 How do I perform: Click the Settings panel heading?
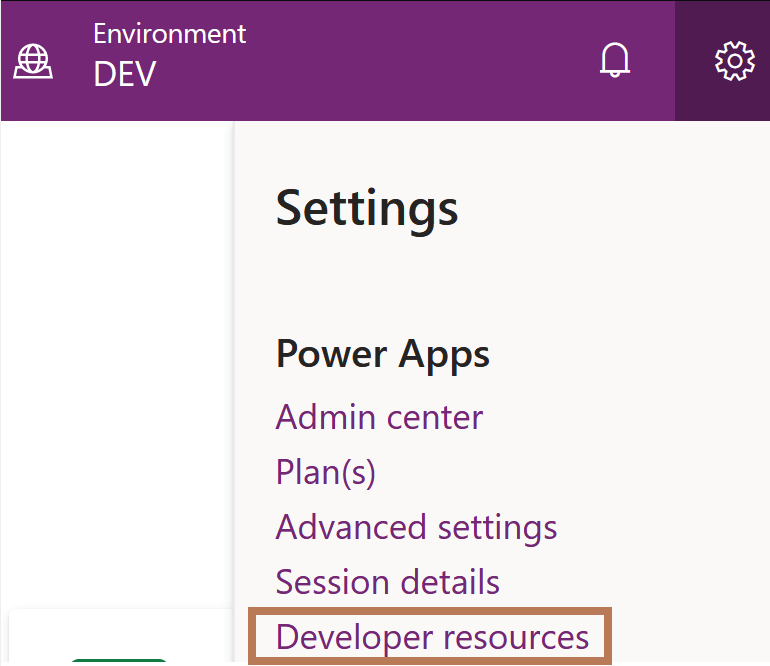[367, 208]
